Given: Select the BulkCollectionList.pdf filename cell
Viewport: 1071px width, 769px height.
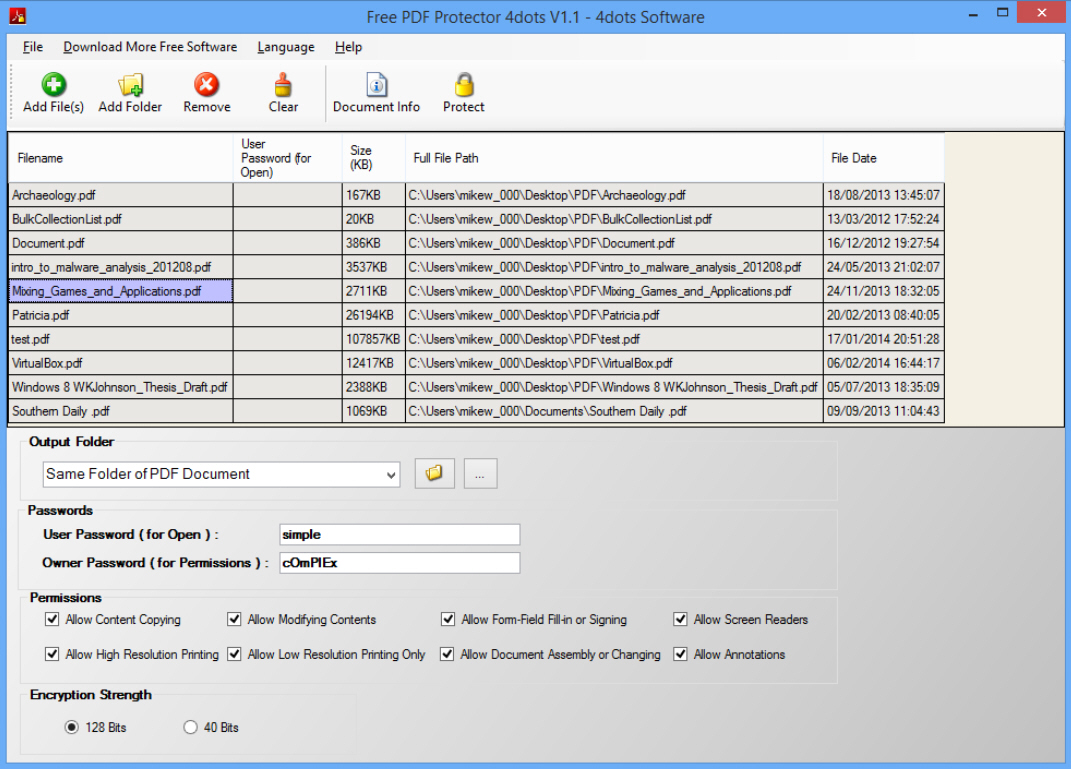Looking at the screenshot, I should coord(121,219).
